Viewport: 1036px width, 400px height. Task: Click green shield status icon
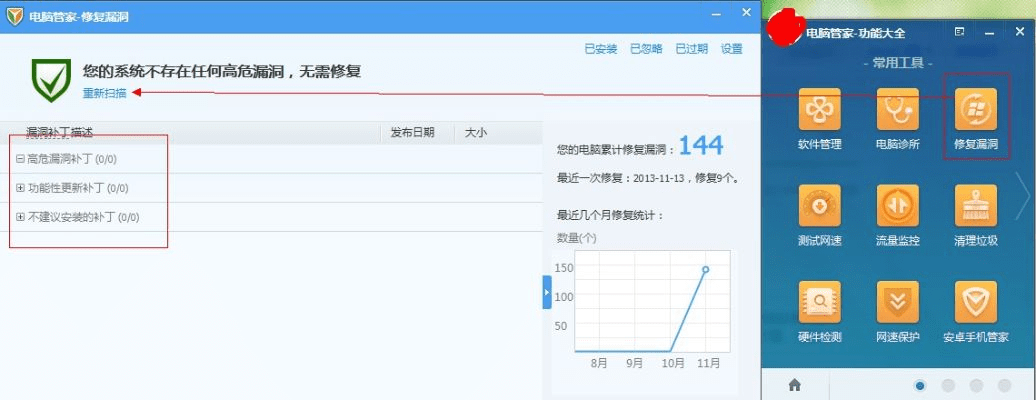[52, 80]
